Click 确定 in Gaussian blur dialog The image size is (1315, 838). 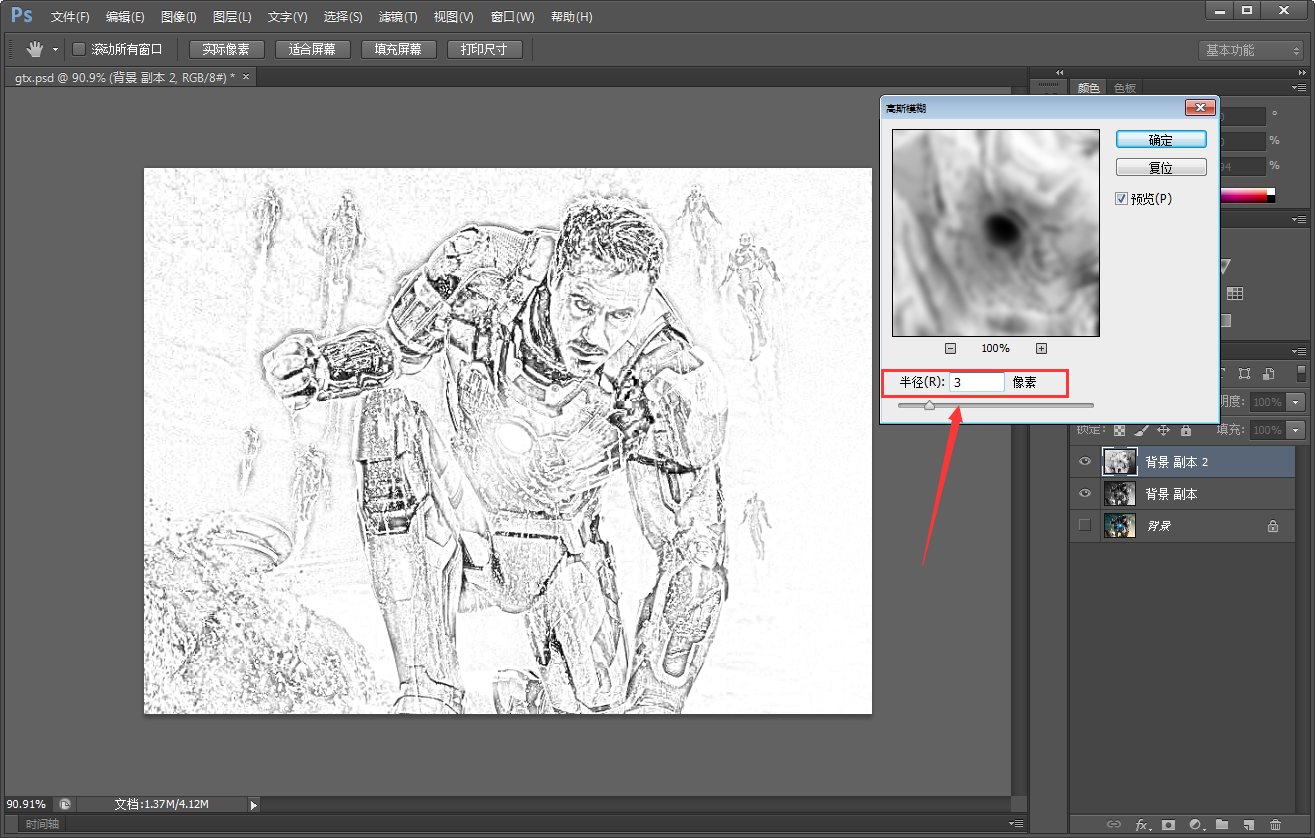pos(1161,140)
